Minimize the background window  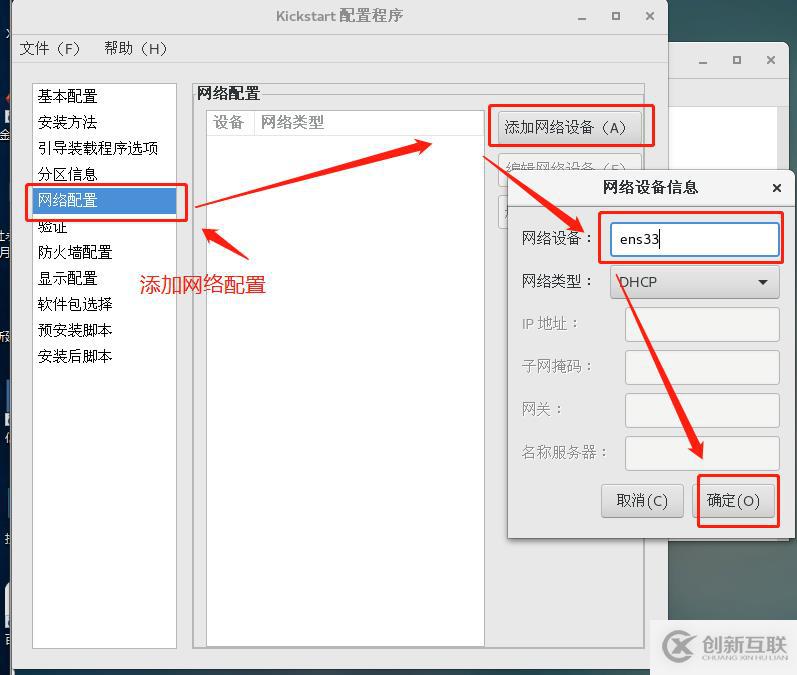pos(703,61)
